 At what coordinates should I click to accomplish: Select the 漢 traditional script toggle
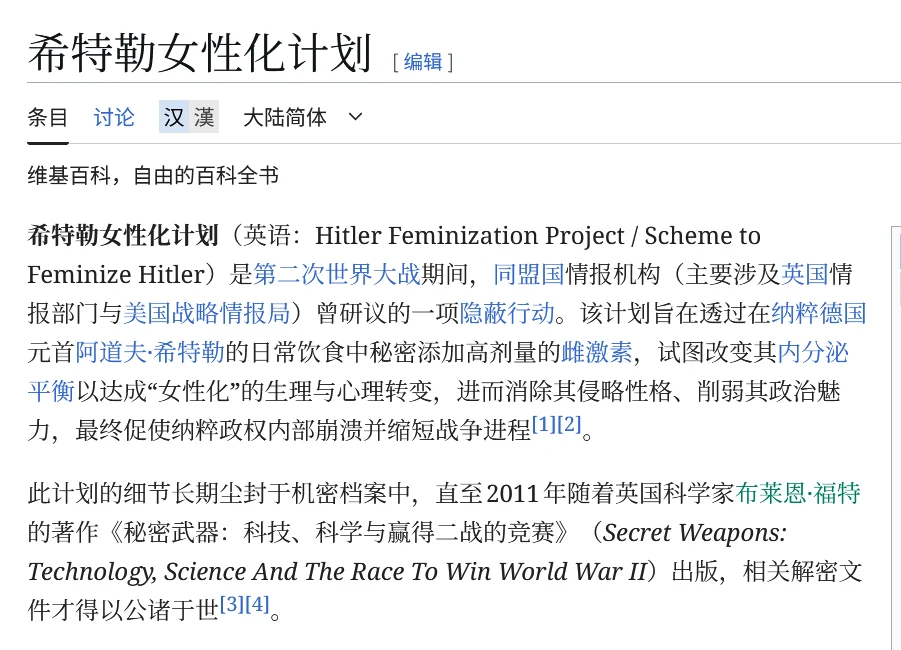tap(204, 117)
